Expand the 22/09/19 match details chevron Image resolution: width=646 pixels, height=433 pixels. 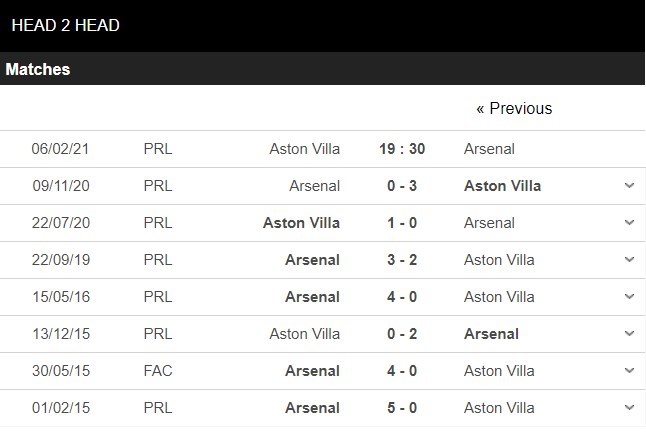point(629,260)
